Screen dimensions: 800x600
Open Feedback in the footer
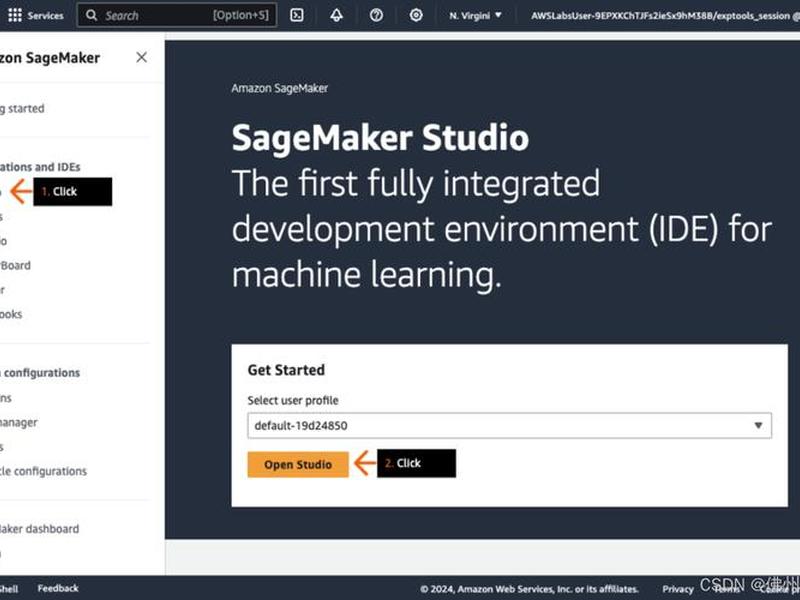click(58, 588)
